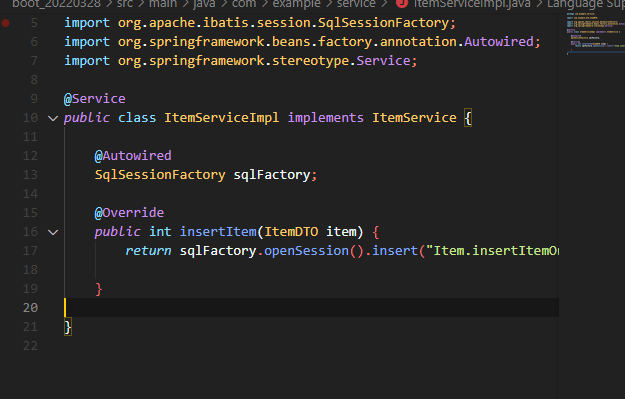Click the src breadcrumb segment
Image resolution: width=625 pixels, height=399 pixels.
125,4
